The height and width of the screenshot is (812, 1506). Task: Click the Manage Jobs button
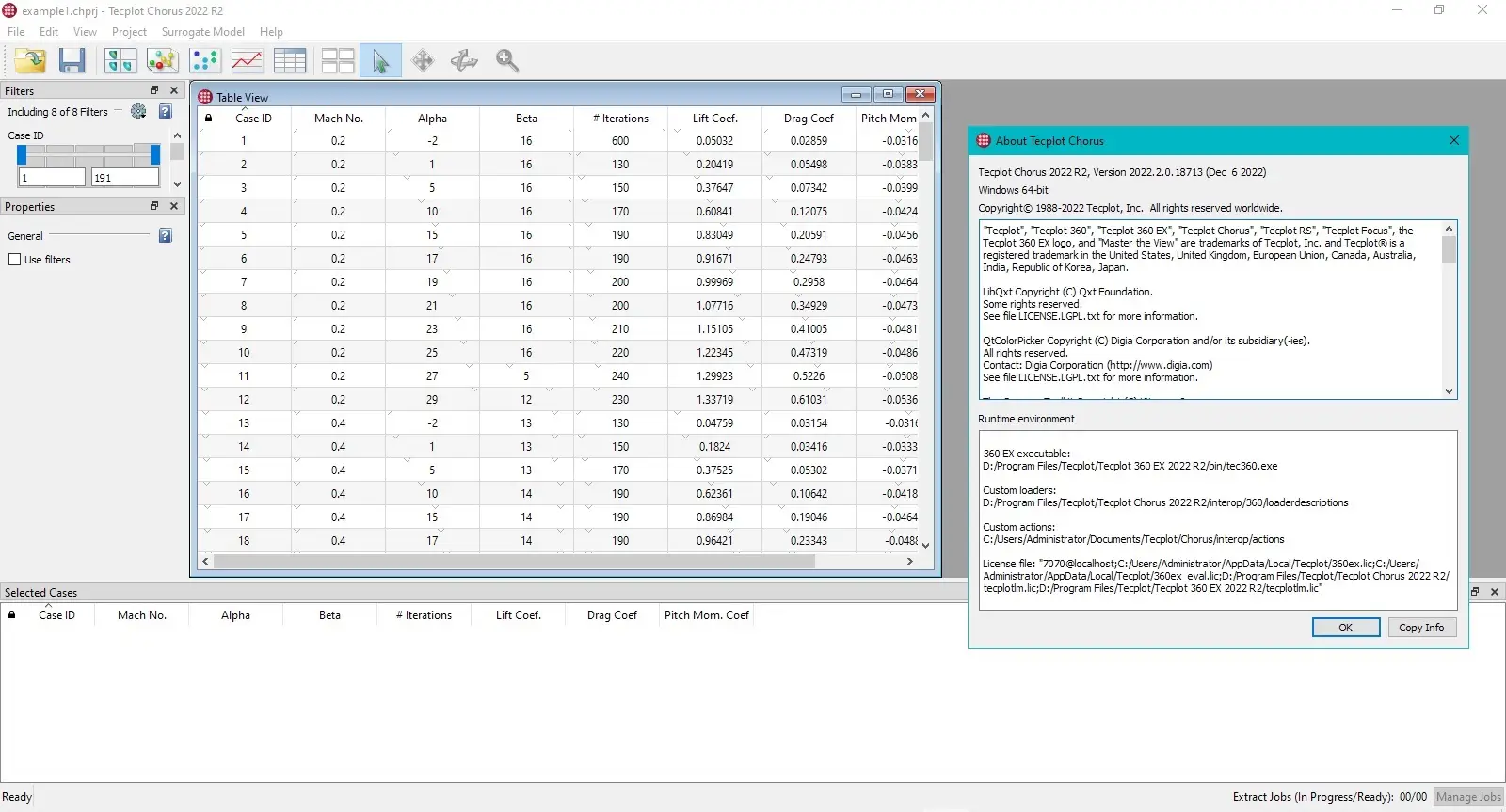coord(1468,797)
